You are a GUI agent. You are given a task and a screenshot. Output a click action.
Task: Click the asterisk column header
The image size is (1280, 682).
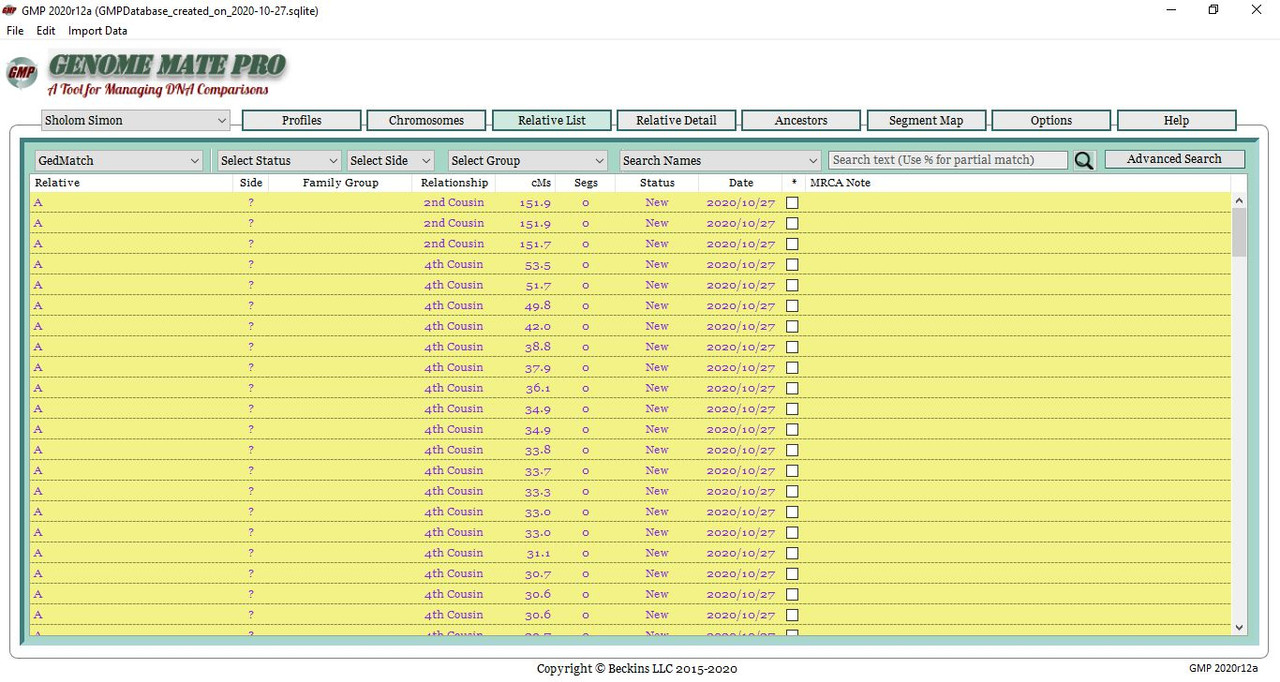(793, 183)
